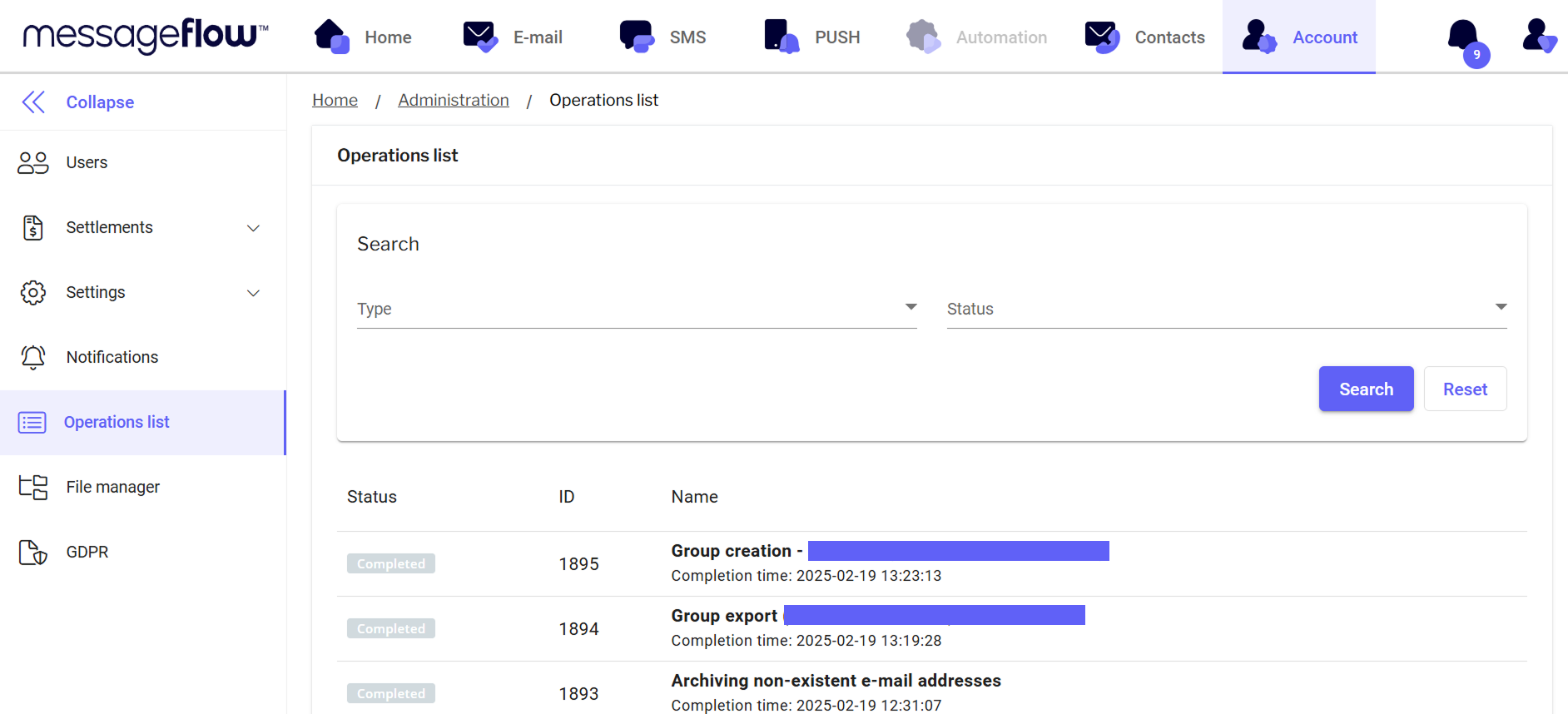Click the Collapse double-chevron icon in sidebar
Image resolution: width=1568 pixels, height=714 pixels.
pos(33,102)
